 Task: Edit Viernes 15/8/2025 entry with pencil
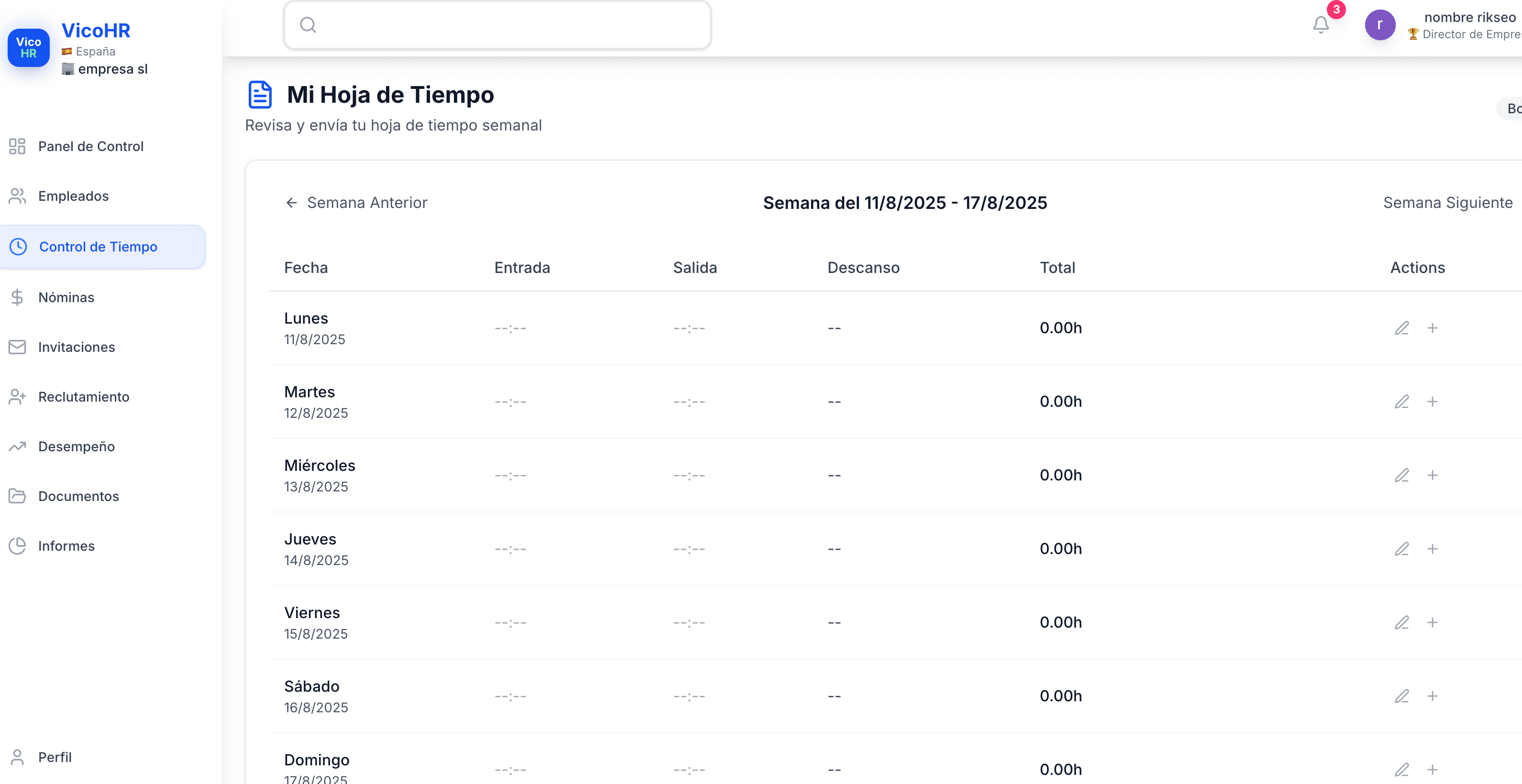[x=1401, y=622]
